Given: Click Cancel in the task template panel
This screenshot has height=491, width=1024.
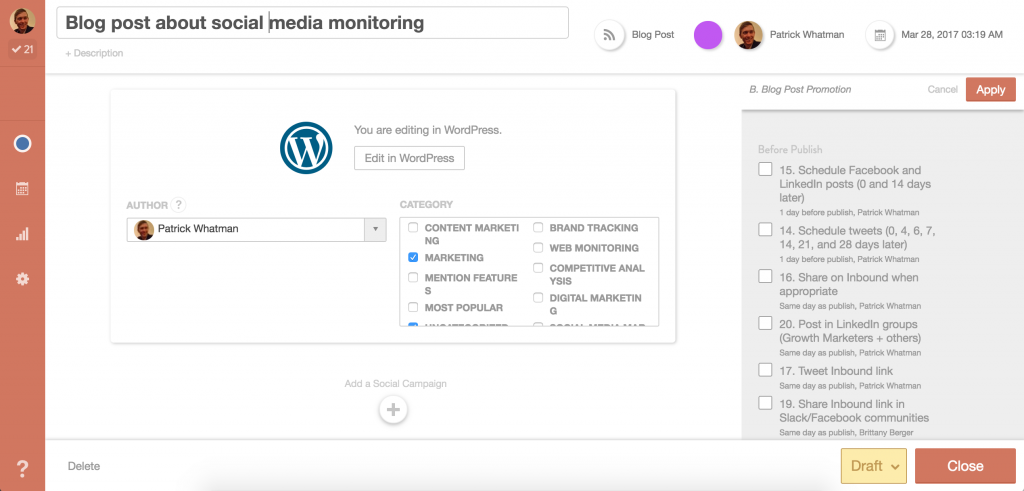Looking at the screenshot, I should point(942,89).
